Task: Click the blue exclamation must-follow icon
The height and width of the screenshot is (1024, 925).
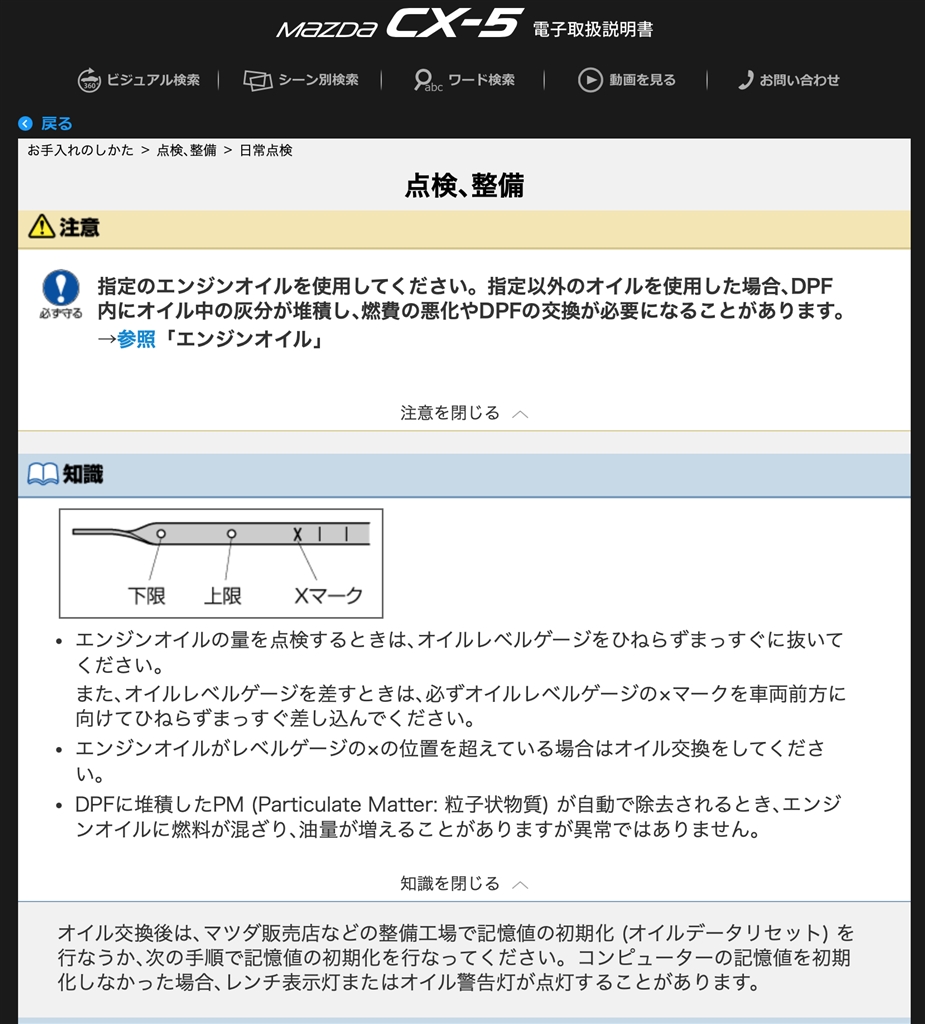Action: [61, 287]
